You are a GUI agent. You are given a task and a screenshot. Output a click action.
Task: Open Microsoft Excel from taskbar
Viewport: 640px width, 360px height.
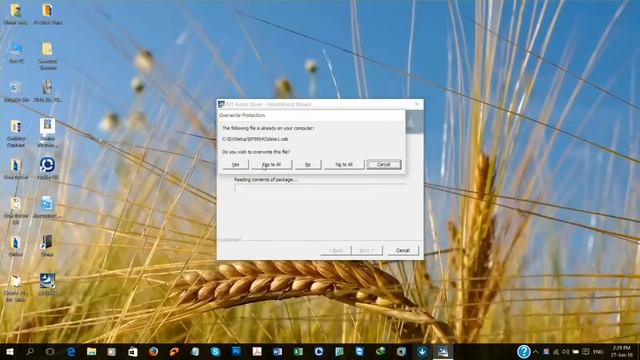[x=298, y=351]
